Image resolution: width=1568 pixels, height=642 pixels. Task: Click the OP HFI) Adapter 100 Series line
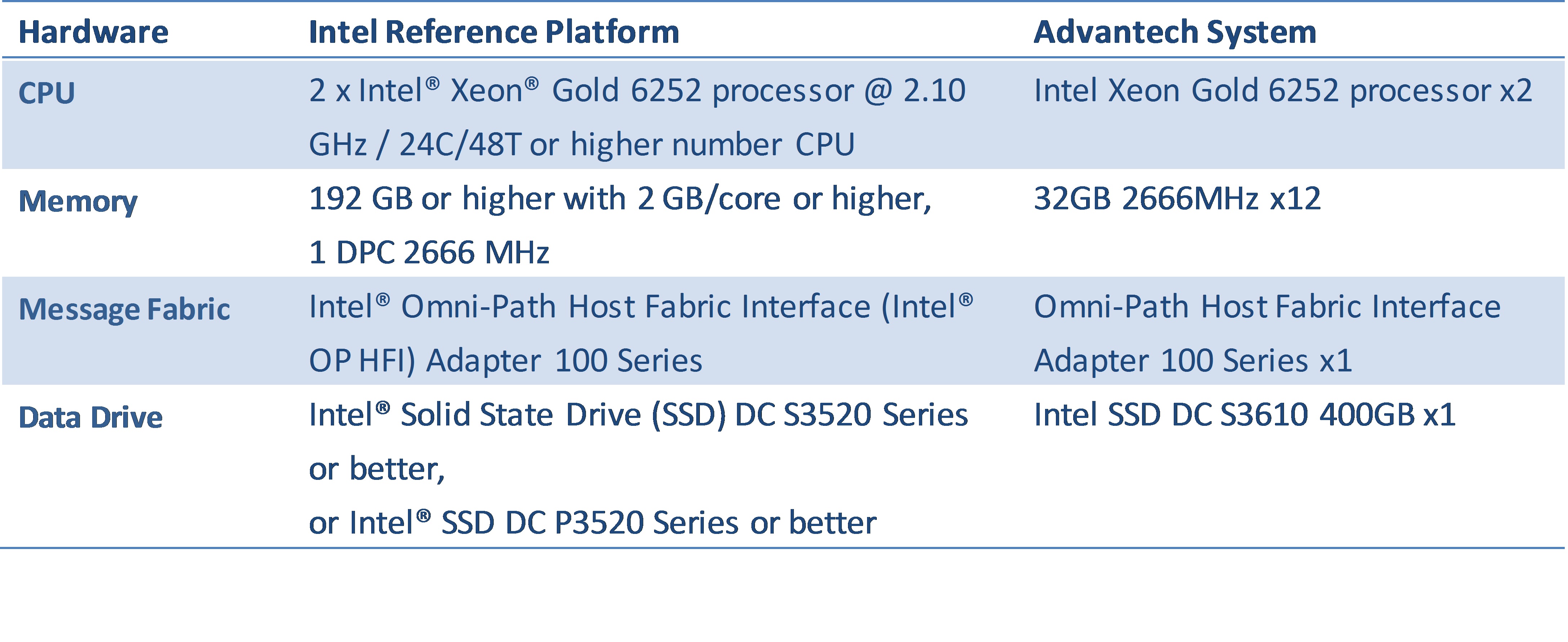[x=506, y=360]
